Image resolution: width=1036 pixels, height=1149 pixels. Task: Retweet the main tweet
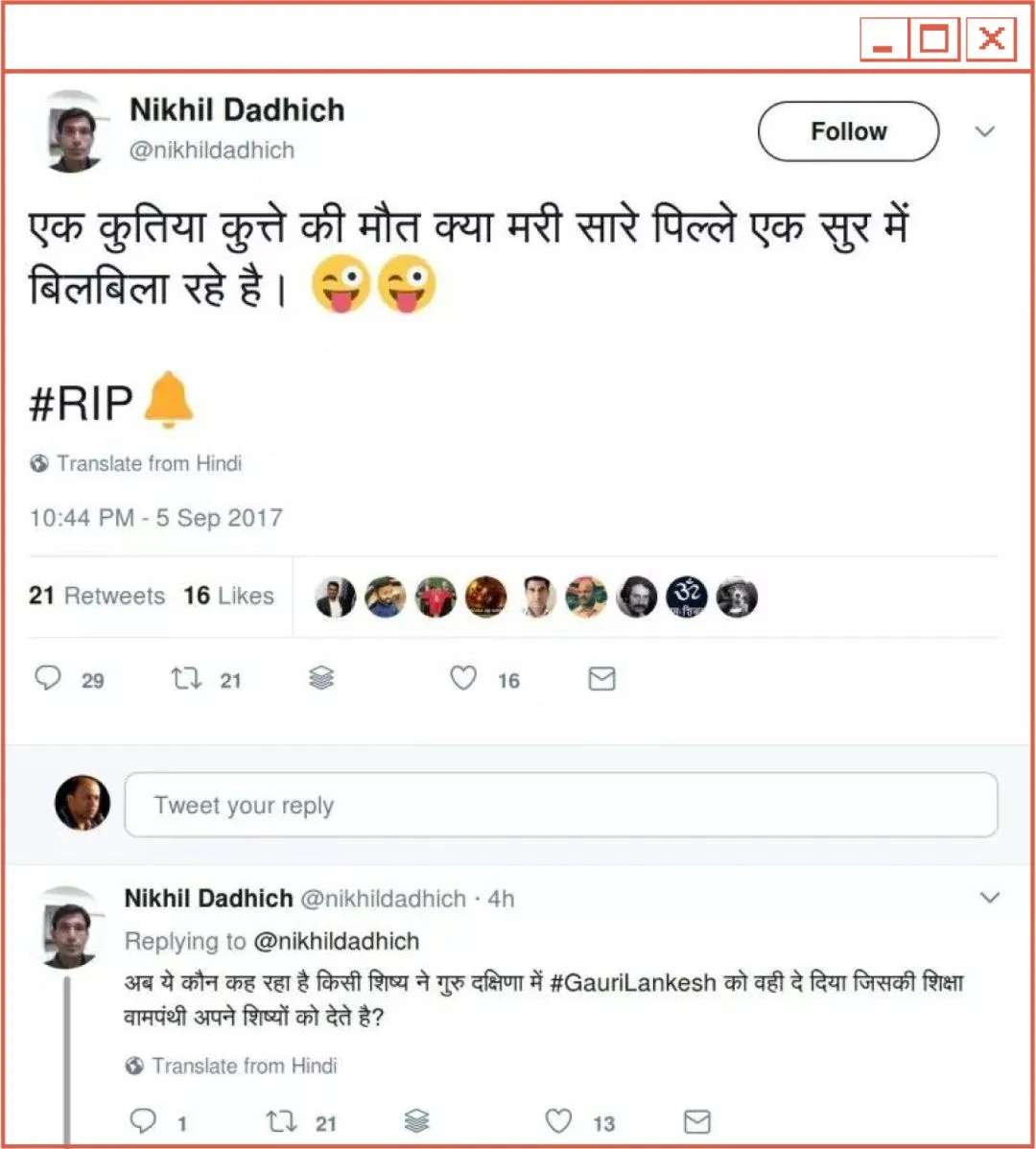pyautogui.click(x=186, y=678)
